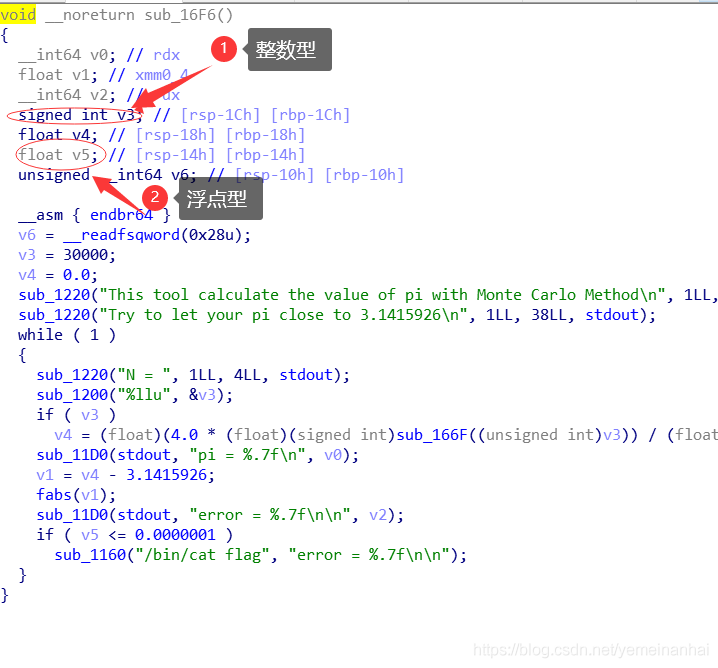Select the constant 30000 assigned to v3
Image resolution: width=718 pixels, height=668 pixels.
pyautogui.click(x=85, y=255)
